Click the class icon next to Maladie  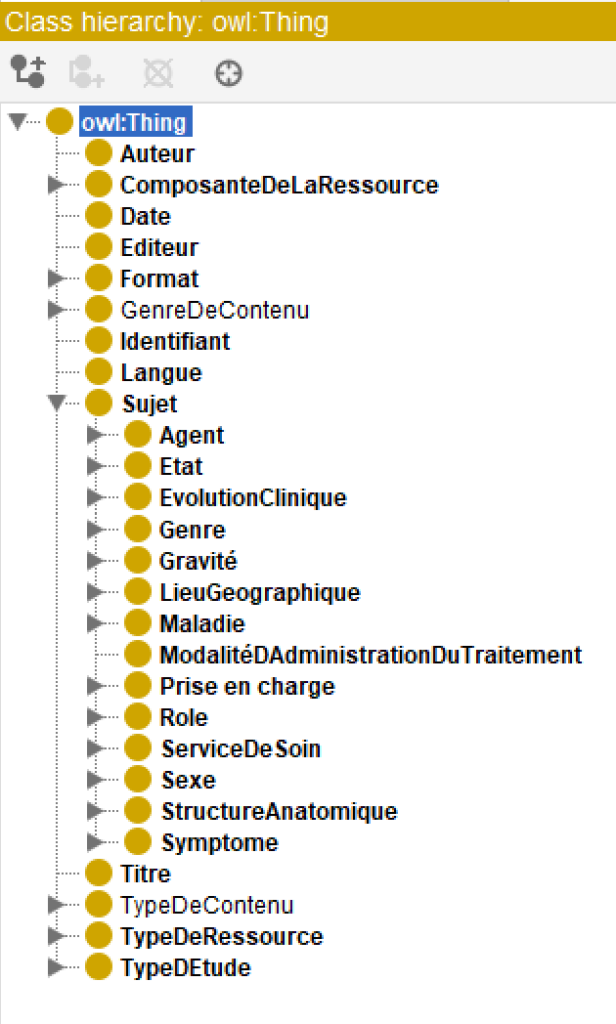(137, 623)
